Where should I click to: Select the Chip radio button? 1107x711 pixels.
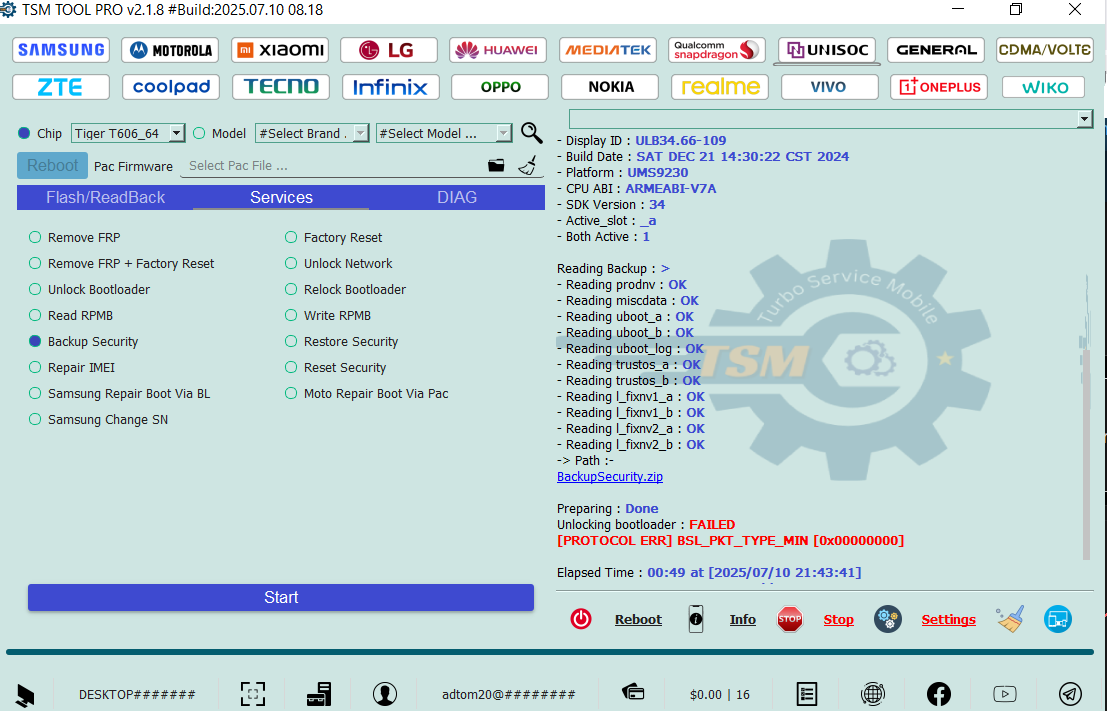[x=25, y=133]
